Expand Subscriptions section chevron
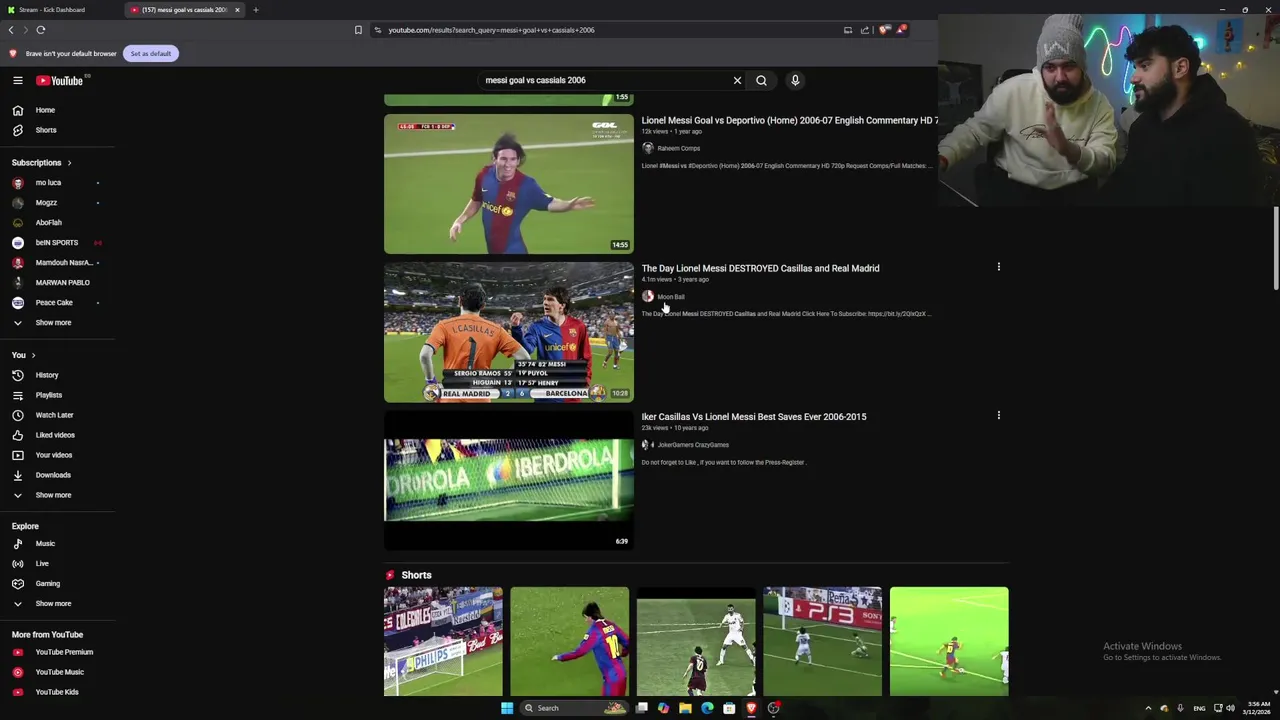This screenshot has height=720, width=1280. [x=69, y=163]
